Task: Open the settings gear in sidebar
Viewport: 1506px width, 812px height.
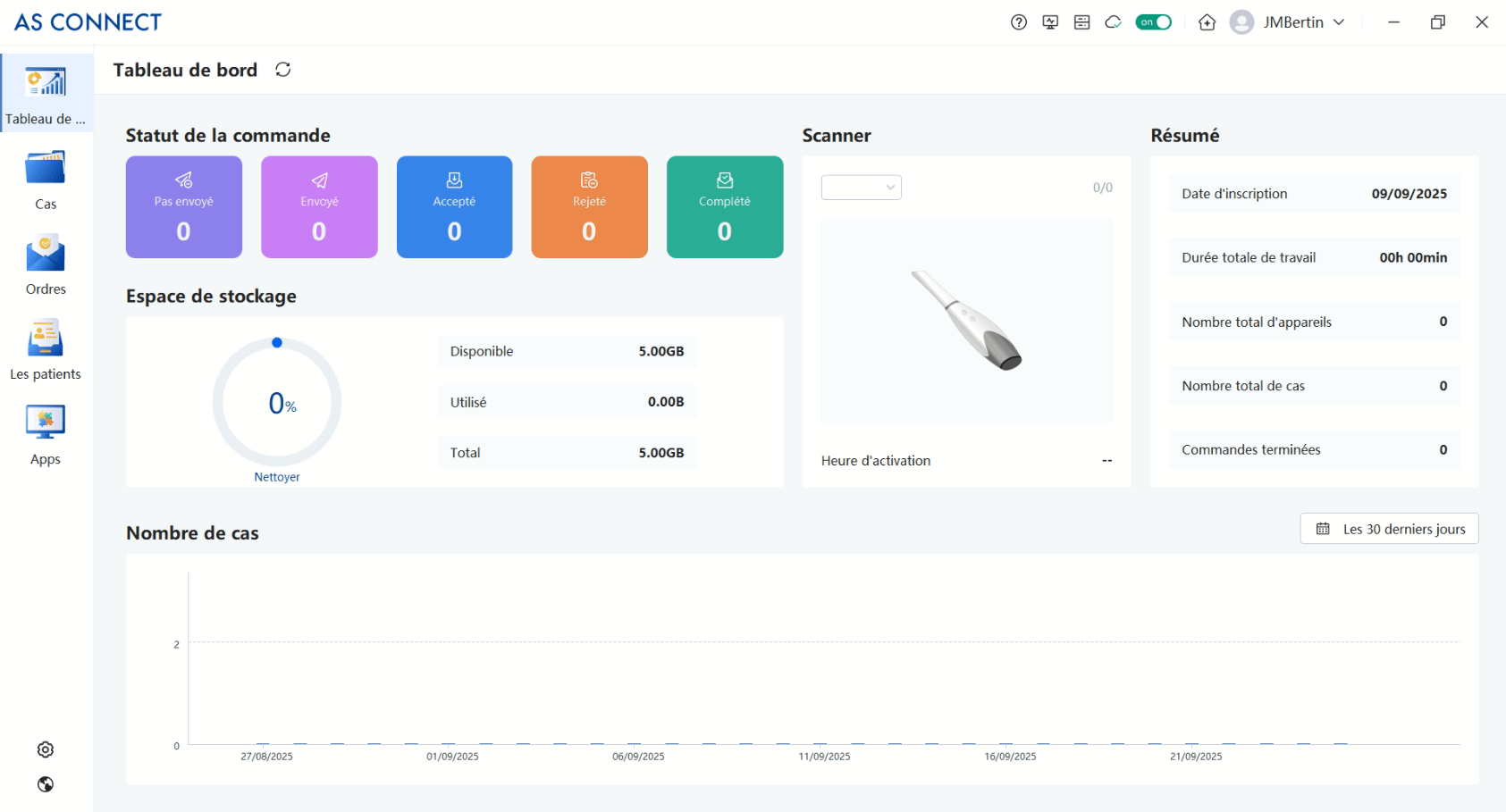Action: (x=46, y=749)
